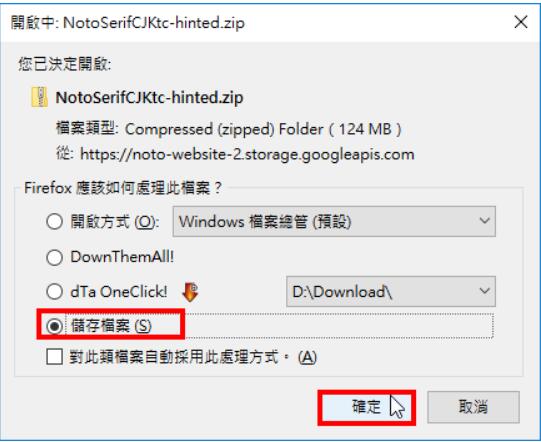The height and width of the screenshot is (442, 541).
Task: Click the 儲存檔案 (S) label text
Action: (x=111, y=326)
